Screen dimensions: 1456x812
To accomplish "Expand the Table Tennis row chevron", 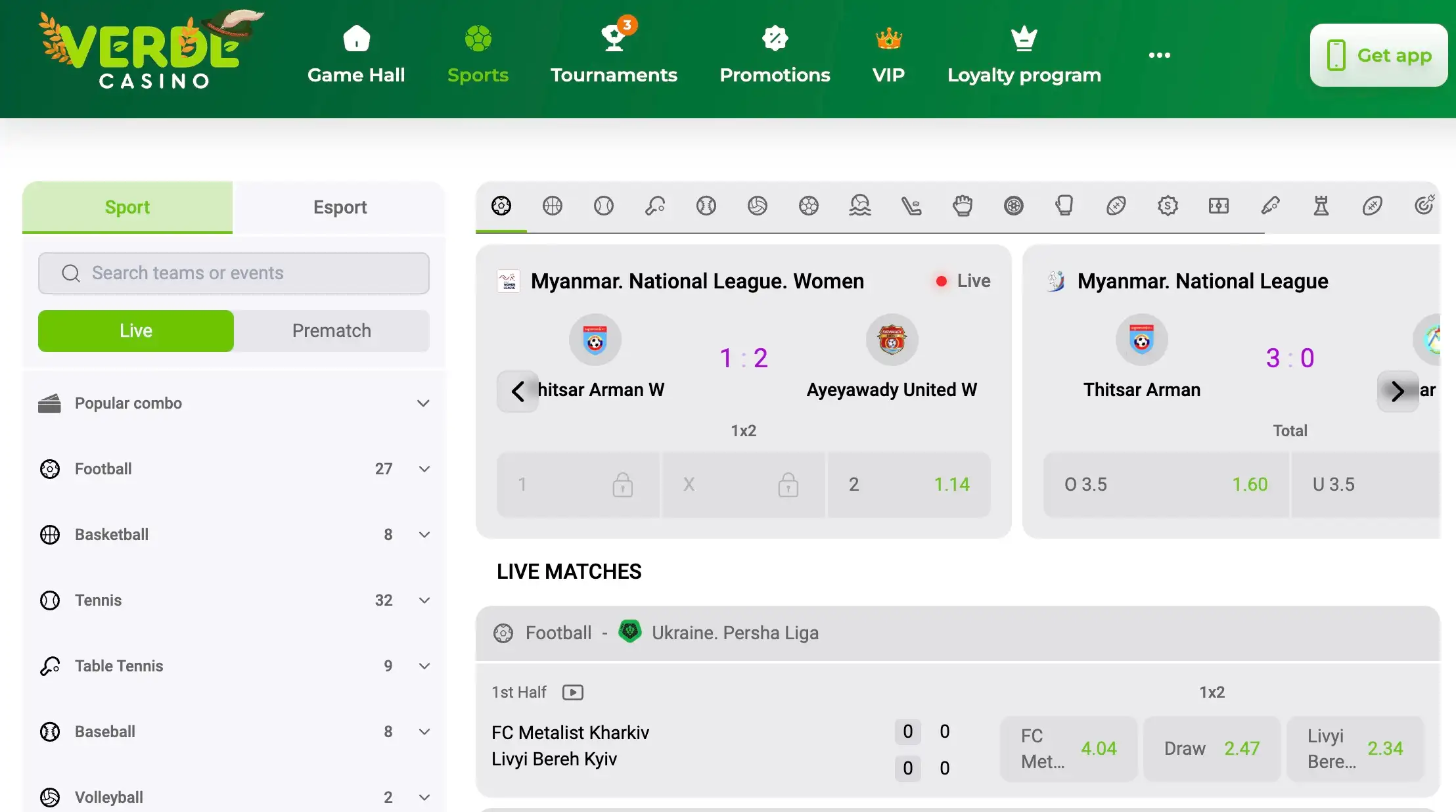I will coord(424,666).
